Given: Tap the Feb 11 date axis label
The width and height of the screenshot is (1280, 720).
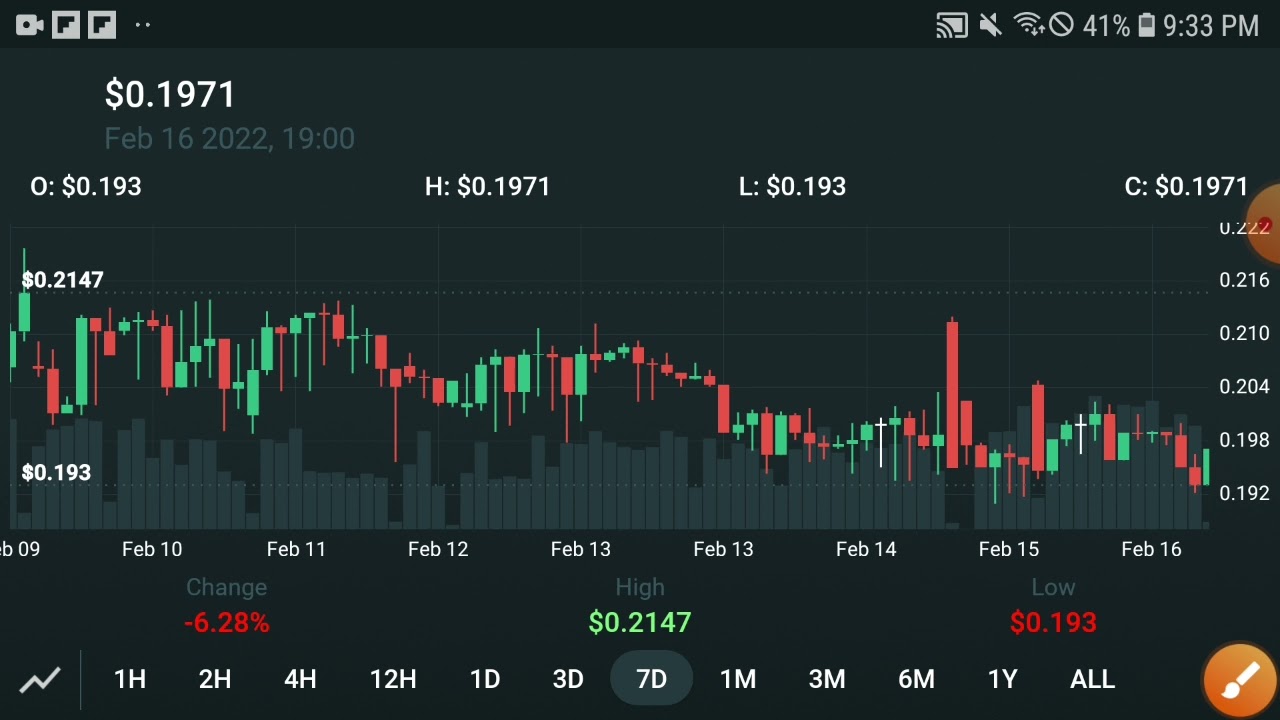Looking at the screenshot, I should click(x=296, y=549).
